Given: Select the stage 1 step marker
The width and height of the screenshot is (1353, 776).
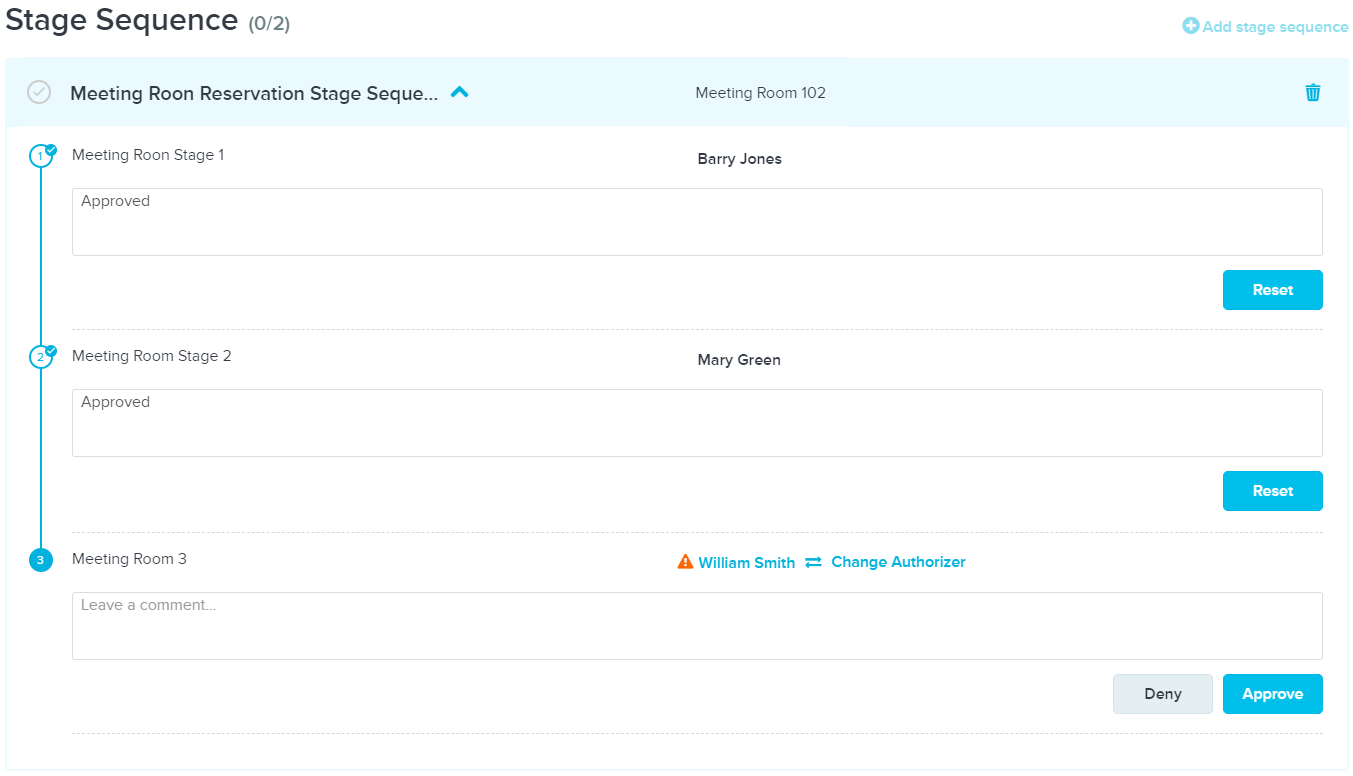Looking at the screenshot, I should [41, 155].
